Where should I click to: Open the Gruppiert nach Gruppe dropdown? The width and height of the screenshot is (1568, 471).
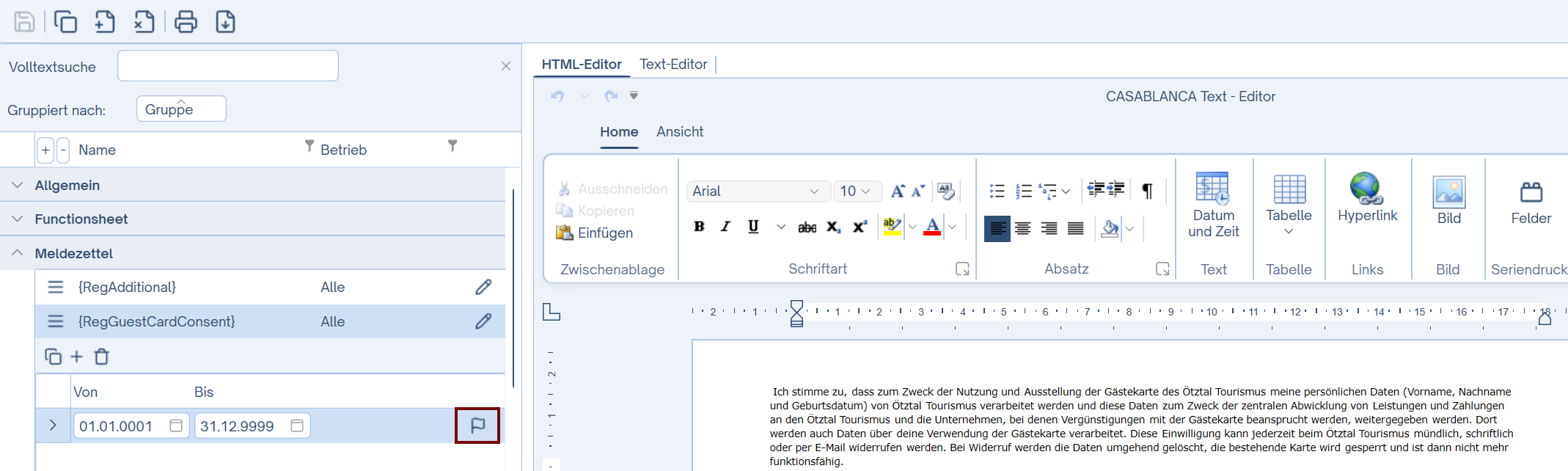181,109
